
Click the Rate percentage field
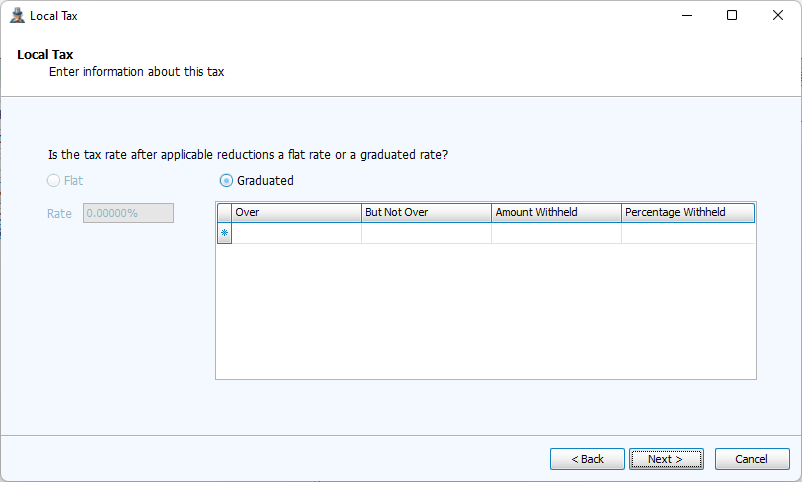pyautogui.click(x=128, y=213)
